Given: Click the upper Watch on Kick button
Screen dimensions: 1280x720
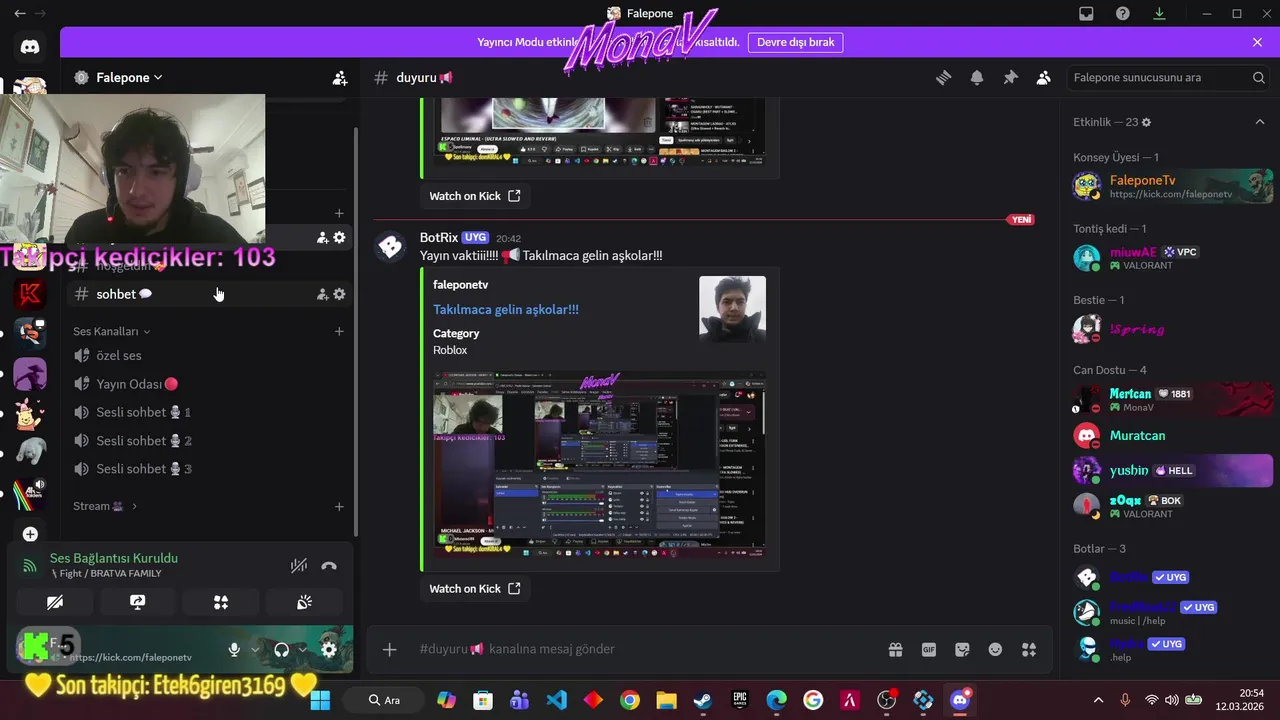Looking at the screenshot, I should [x=475, y=196].
